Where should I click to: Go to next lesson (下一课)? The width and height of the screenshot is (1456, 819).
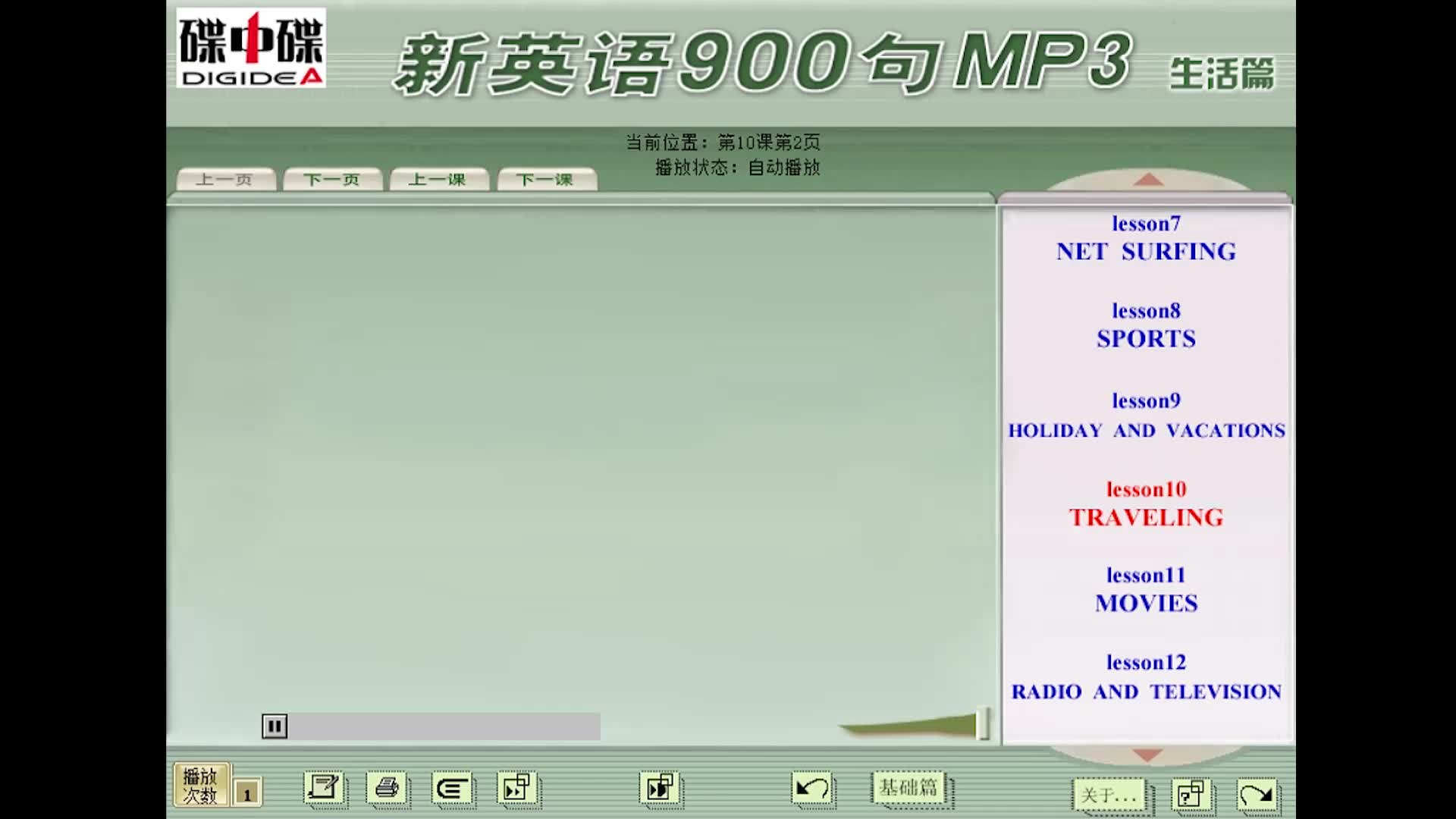tap(546, 180)
